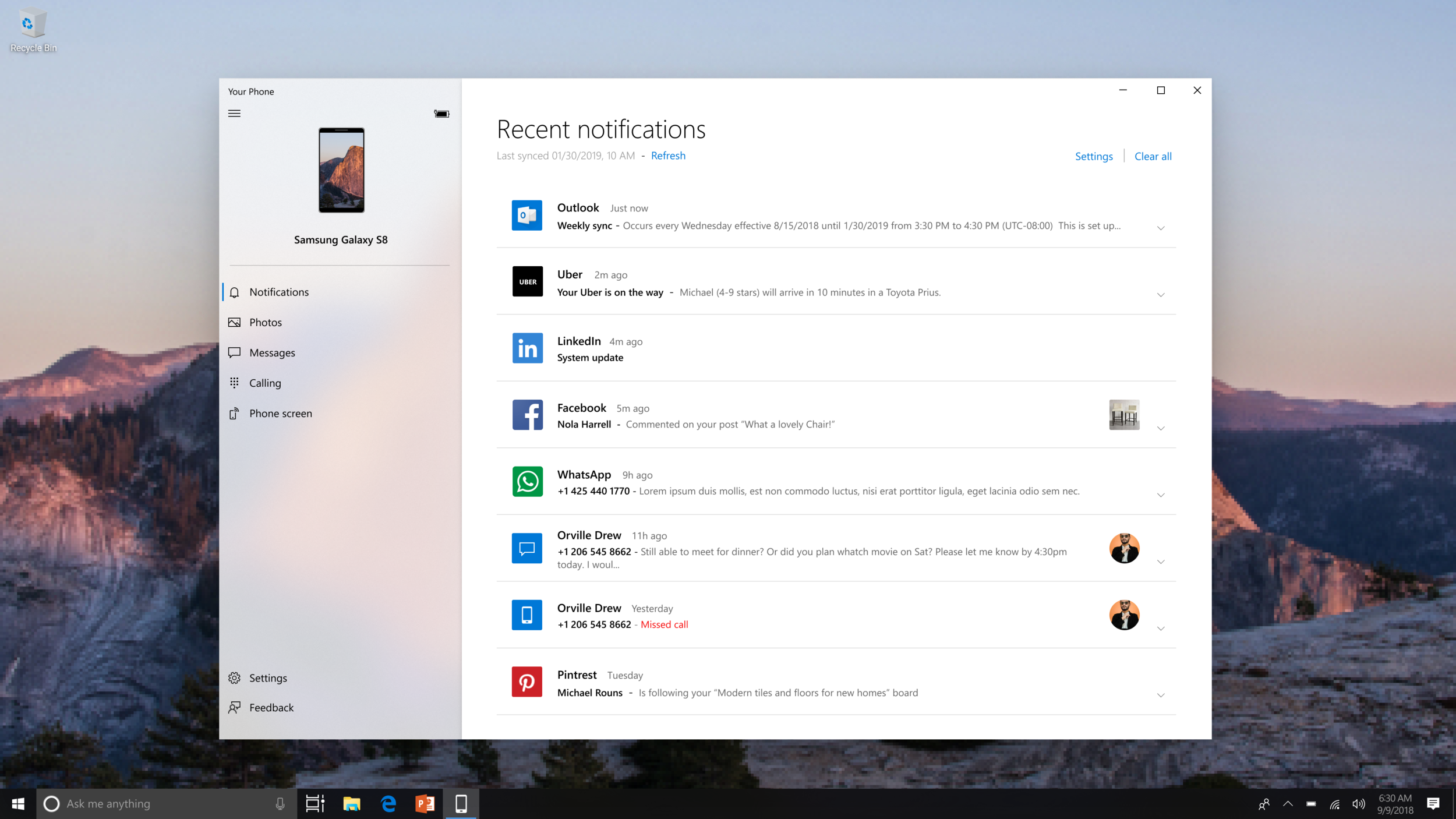The height and width of the screenshot is (819, 1456).
Task: Click the LinkedIn notification icon
Action: [527, 348]
